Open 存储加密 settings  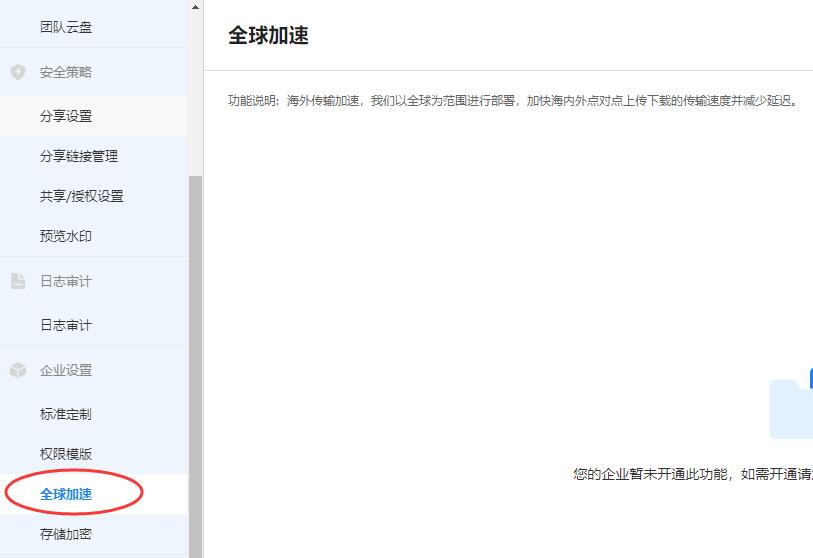(66, 534)
